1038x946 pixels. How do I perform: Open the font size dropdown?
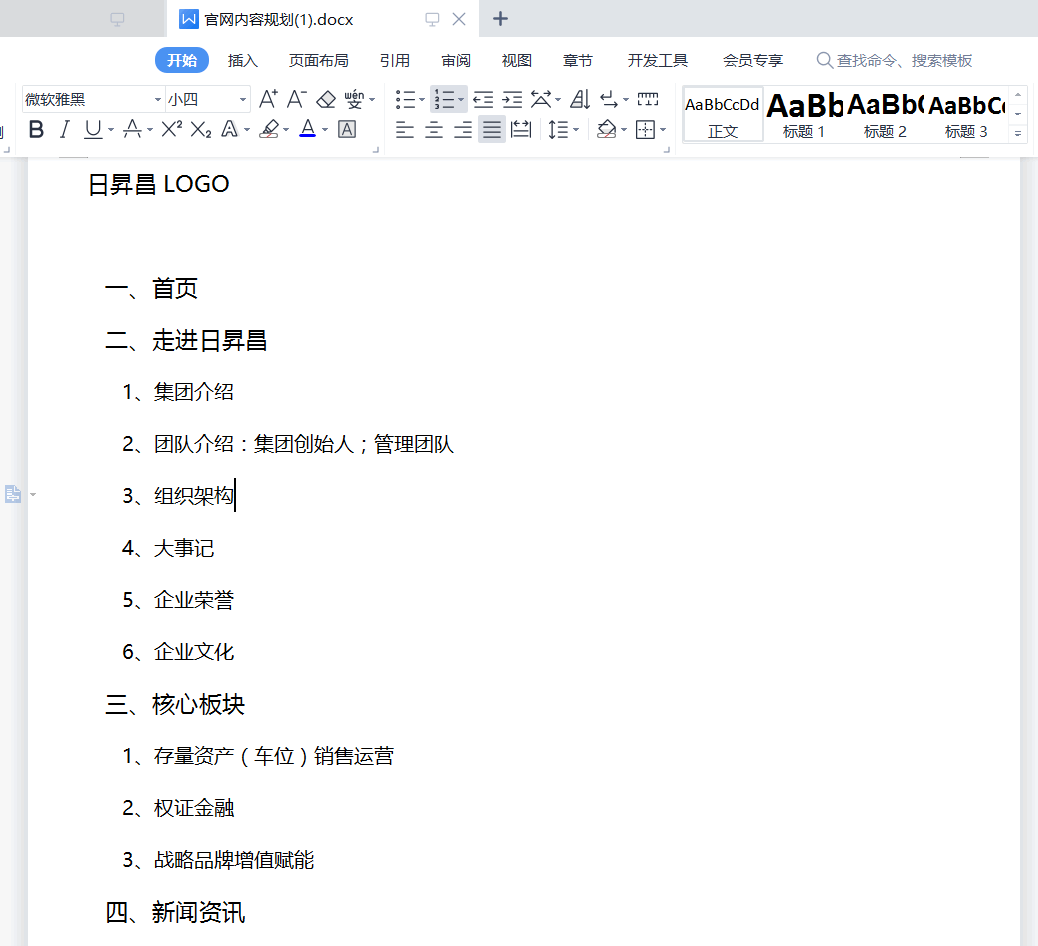(240, 99)
